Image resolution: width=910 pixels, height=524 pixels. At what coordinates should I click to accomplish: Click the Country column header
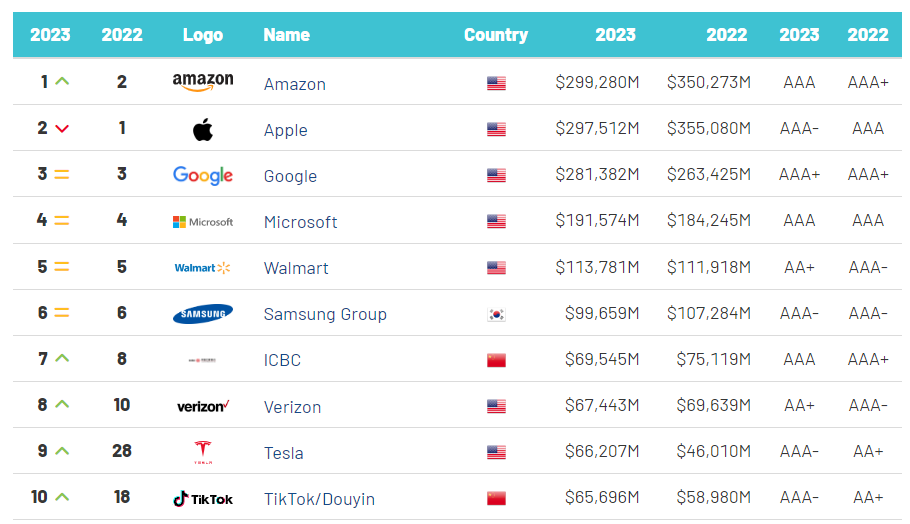[495, 34]
